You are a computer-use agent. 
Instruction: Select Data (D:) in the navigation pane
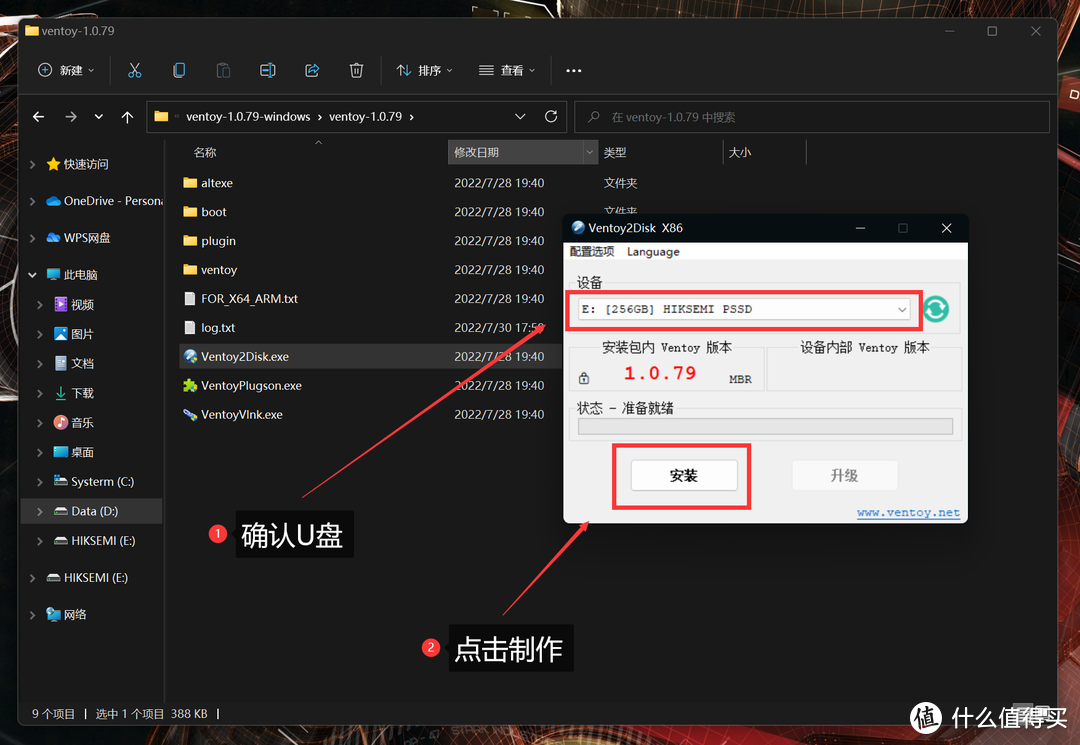pyautogui.click(x=94, y=511)
